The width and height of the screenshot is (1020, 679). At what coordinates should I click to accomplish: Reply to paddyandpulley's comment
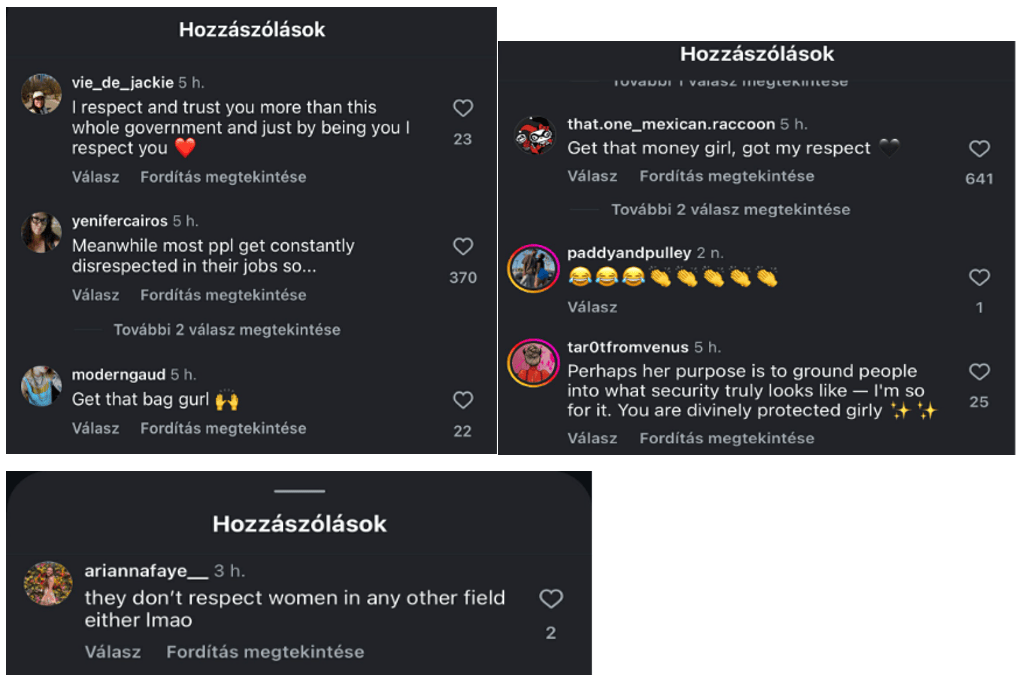click(592, 307)
